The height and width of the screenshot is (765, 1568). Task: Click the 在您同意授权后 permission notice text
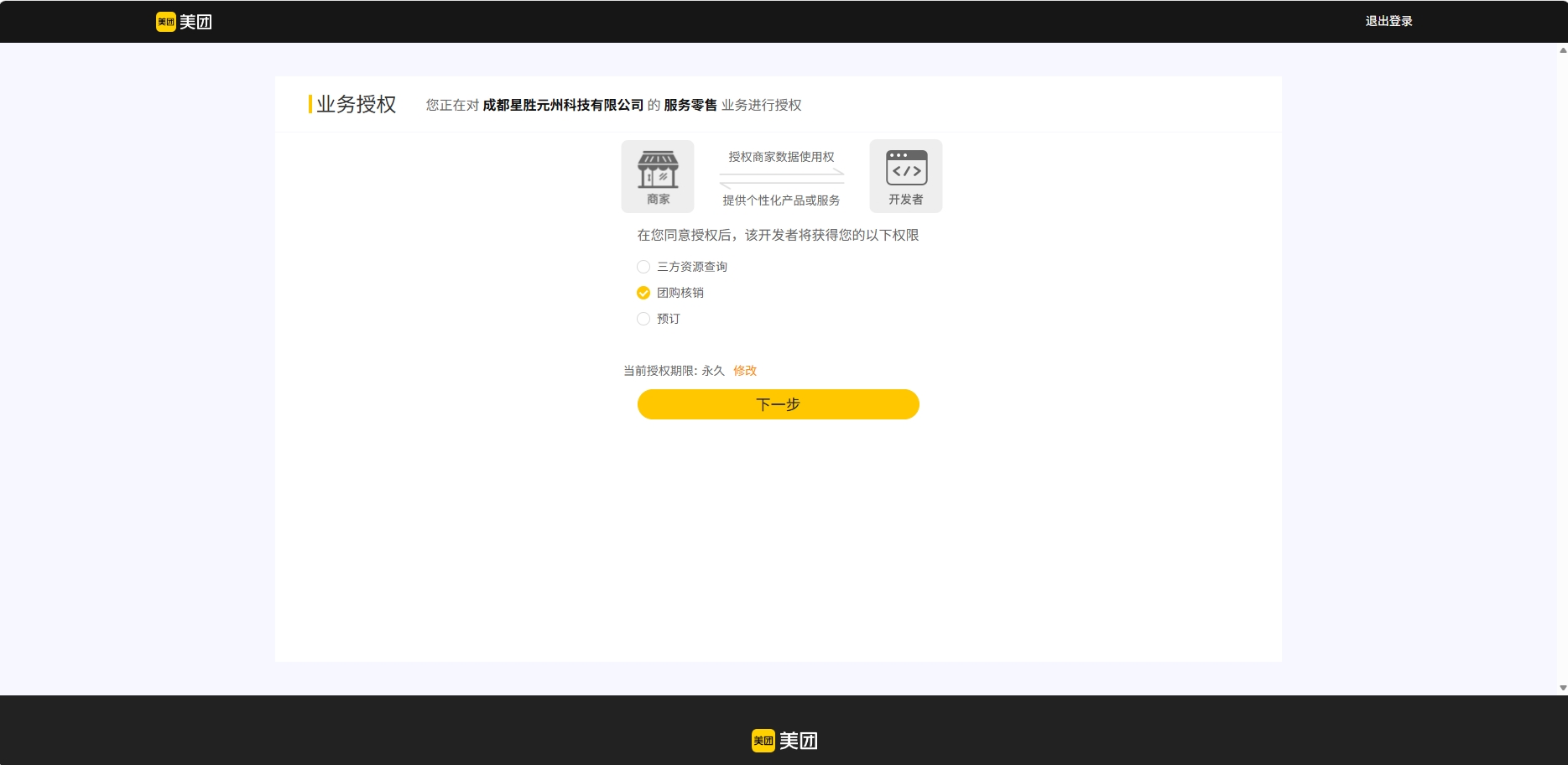coord(778,235)
